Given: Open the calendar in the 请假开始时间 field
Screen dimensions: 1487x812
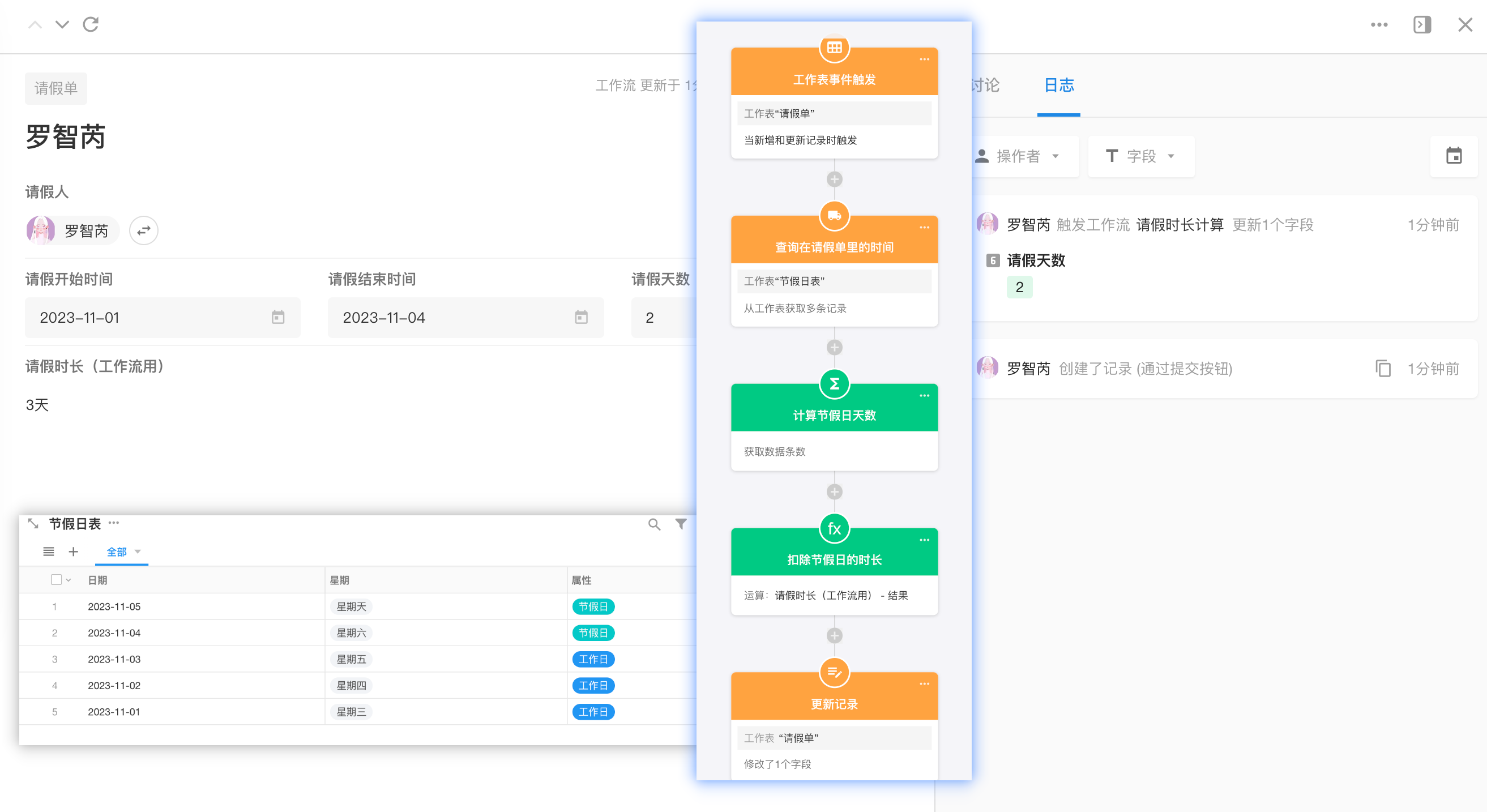Looking at the screenshot, I should pyautogui.click(x=277, y=317).
